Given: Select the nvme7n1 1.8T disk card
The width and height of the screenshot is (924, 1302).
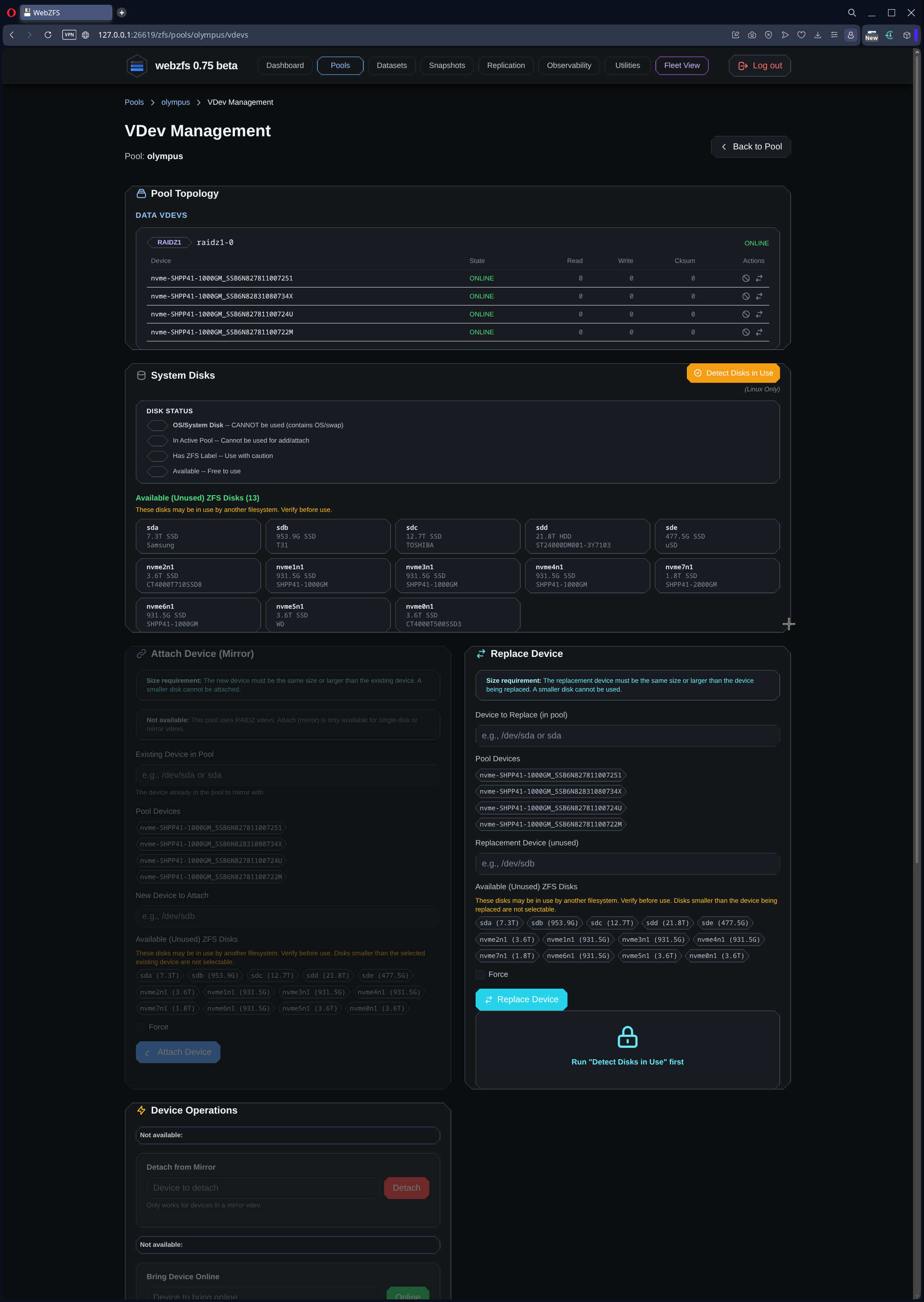Looking at the screenshot, I should pos(717,576).
